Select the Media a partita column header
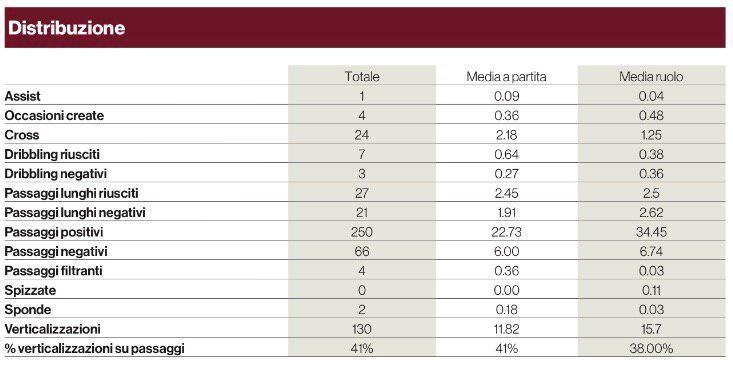This screenshot has height=365, width=733. (506, 77)
